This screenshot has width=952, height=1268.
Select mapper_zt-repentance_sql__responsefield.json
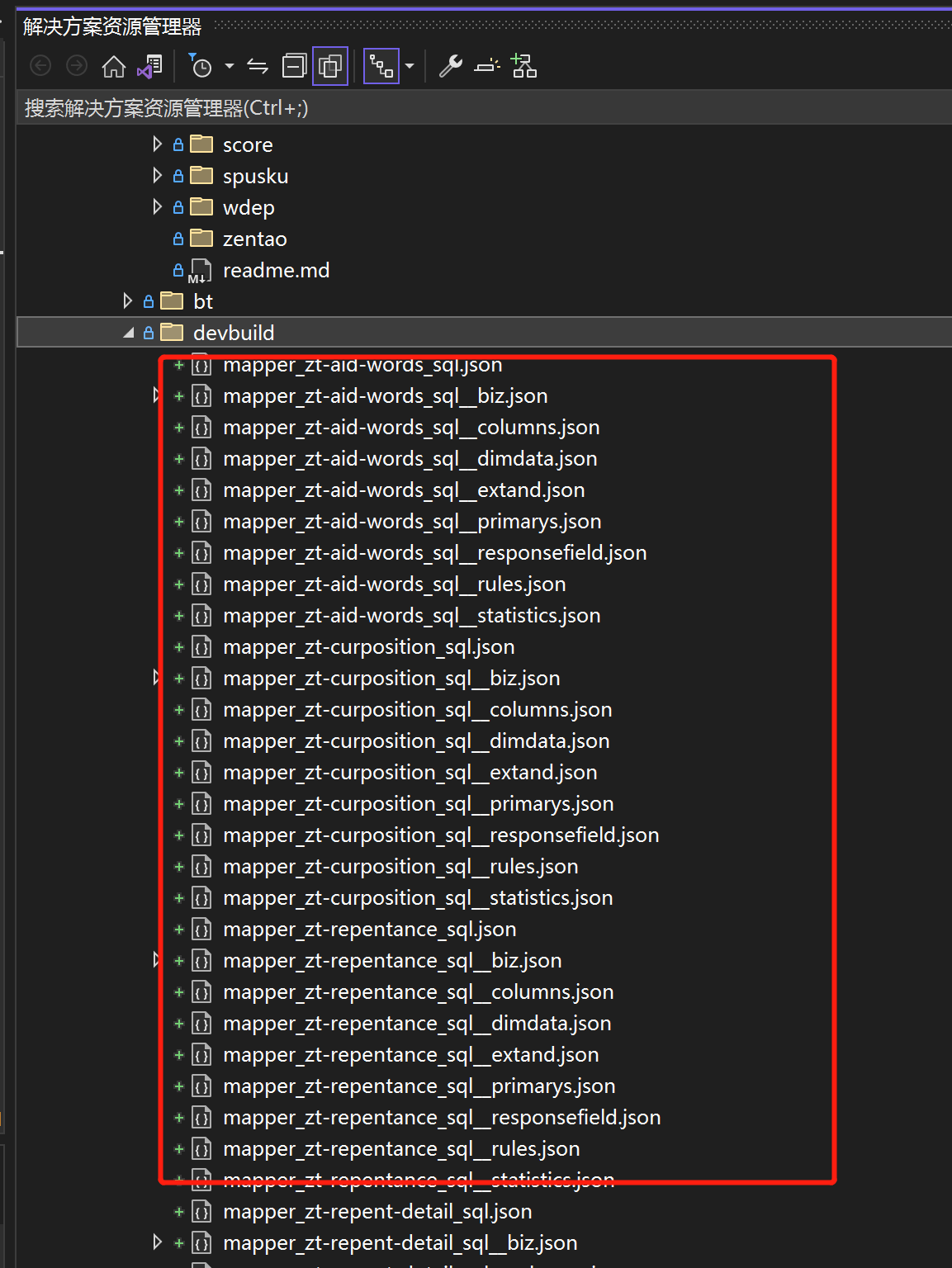click(x=442, y=1118)
